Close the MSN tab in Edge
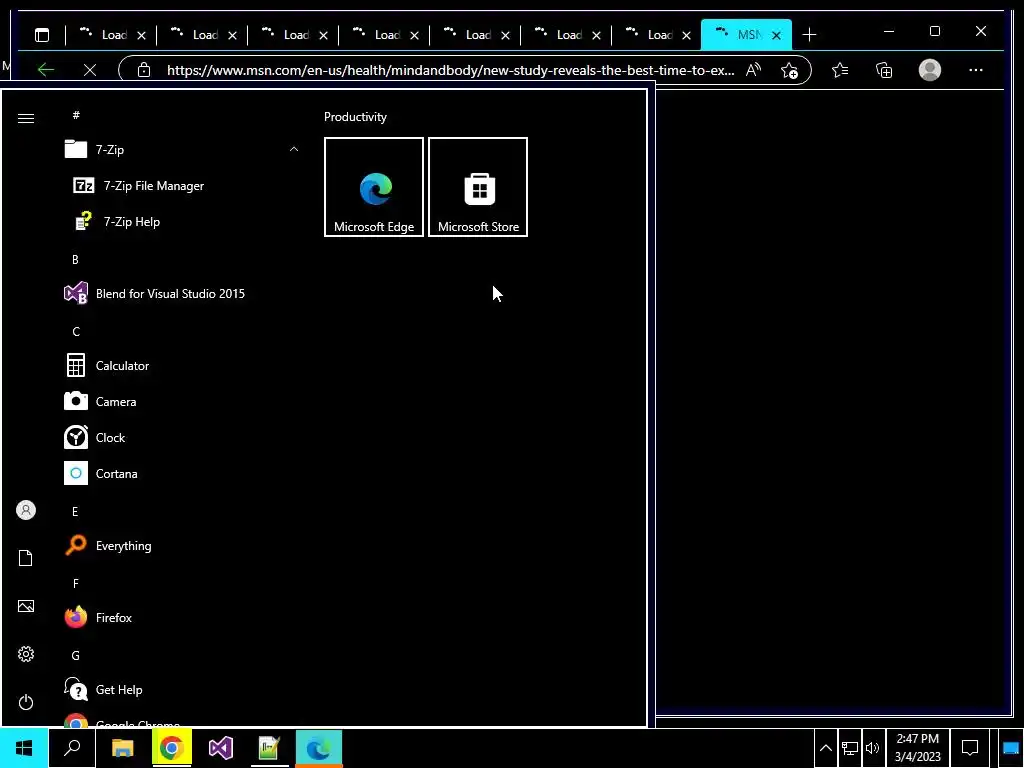1024x768 pixels. 776,35
